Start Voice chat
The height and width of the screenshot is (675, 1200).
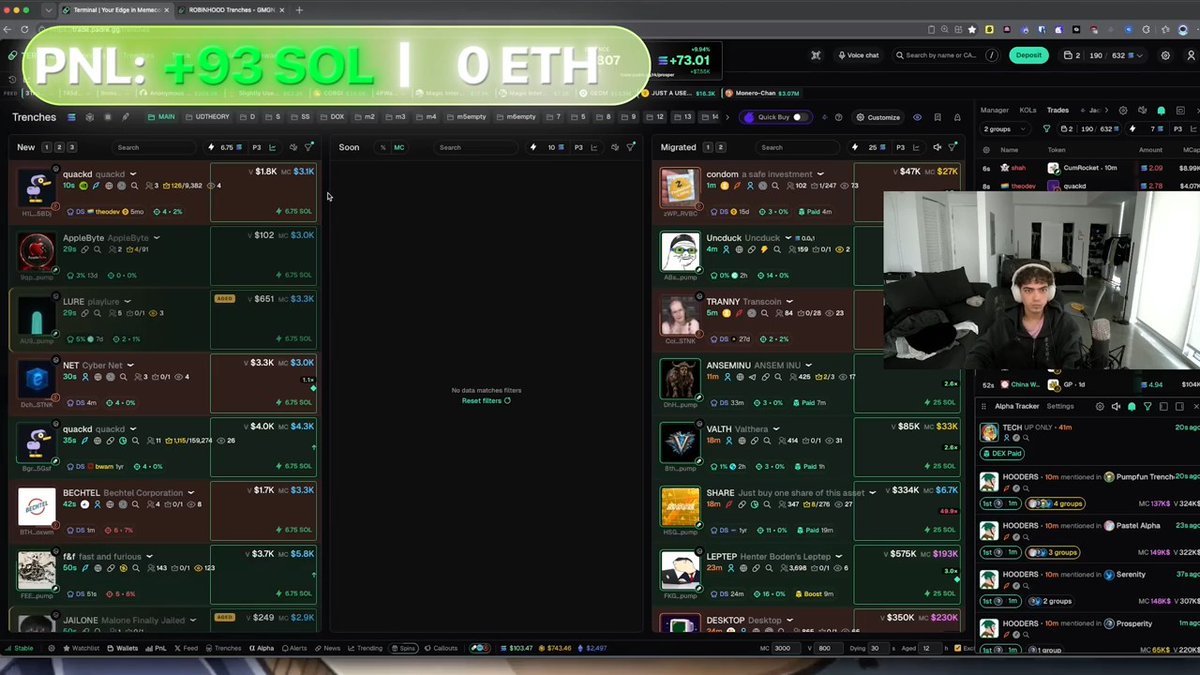coord(857,55)
